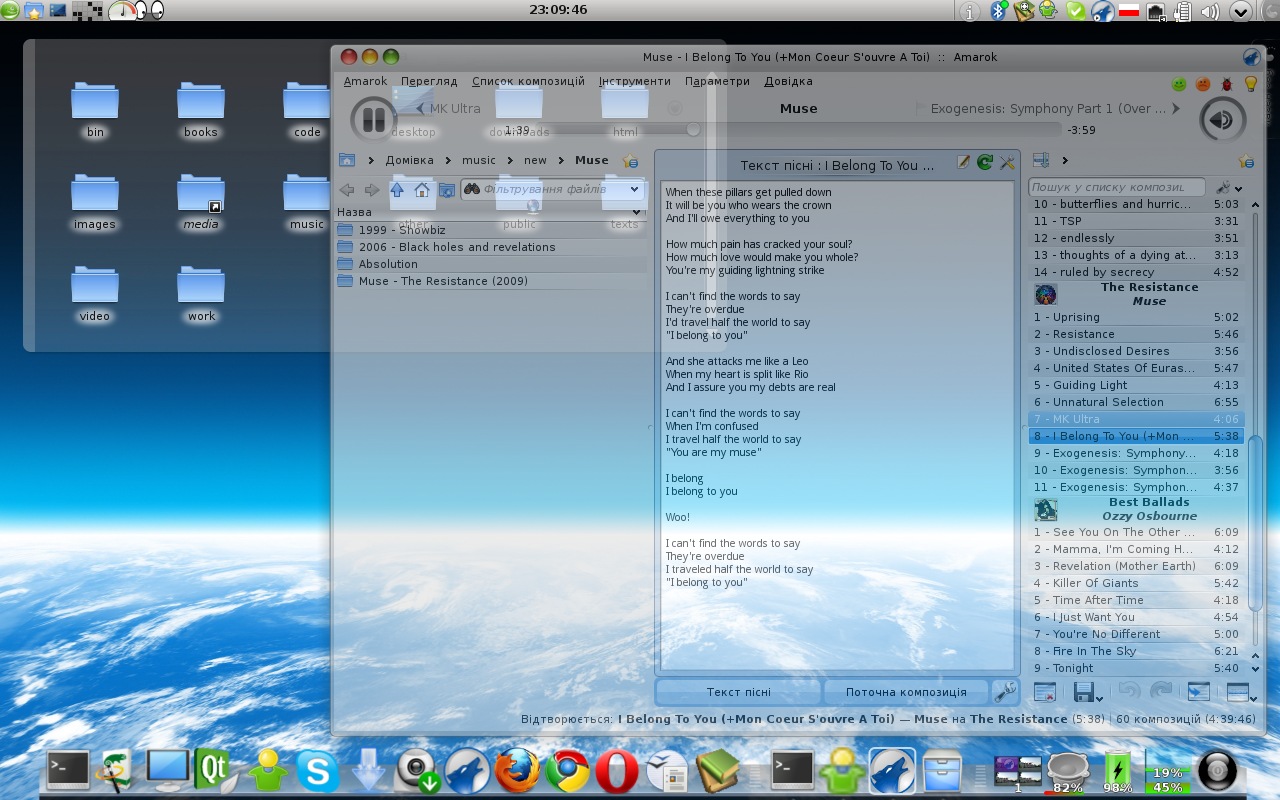This screenshot has width=1280, height=800.
Task: Open the Параметри menu
Action: 717,81
